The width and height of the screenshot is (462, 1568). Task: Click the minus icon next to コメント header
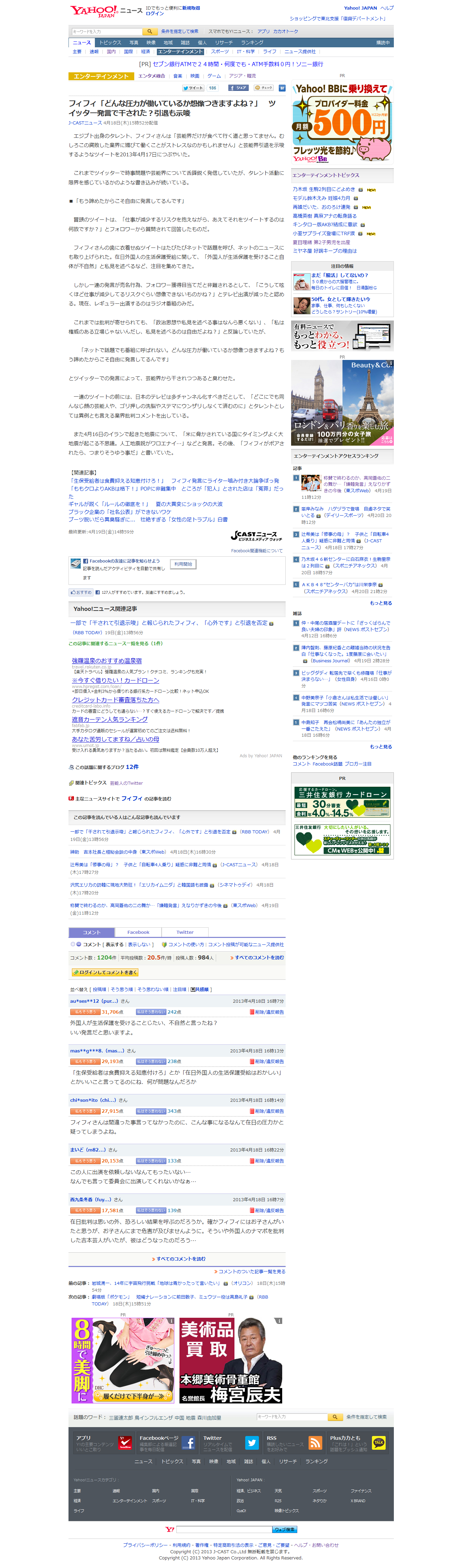tap(78, 945)
